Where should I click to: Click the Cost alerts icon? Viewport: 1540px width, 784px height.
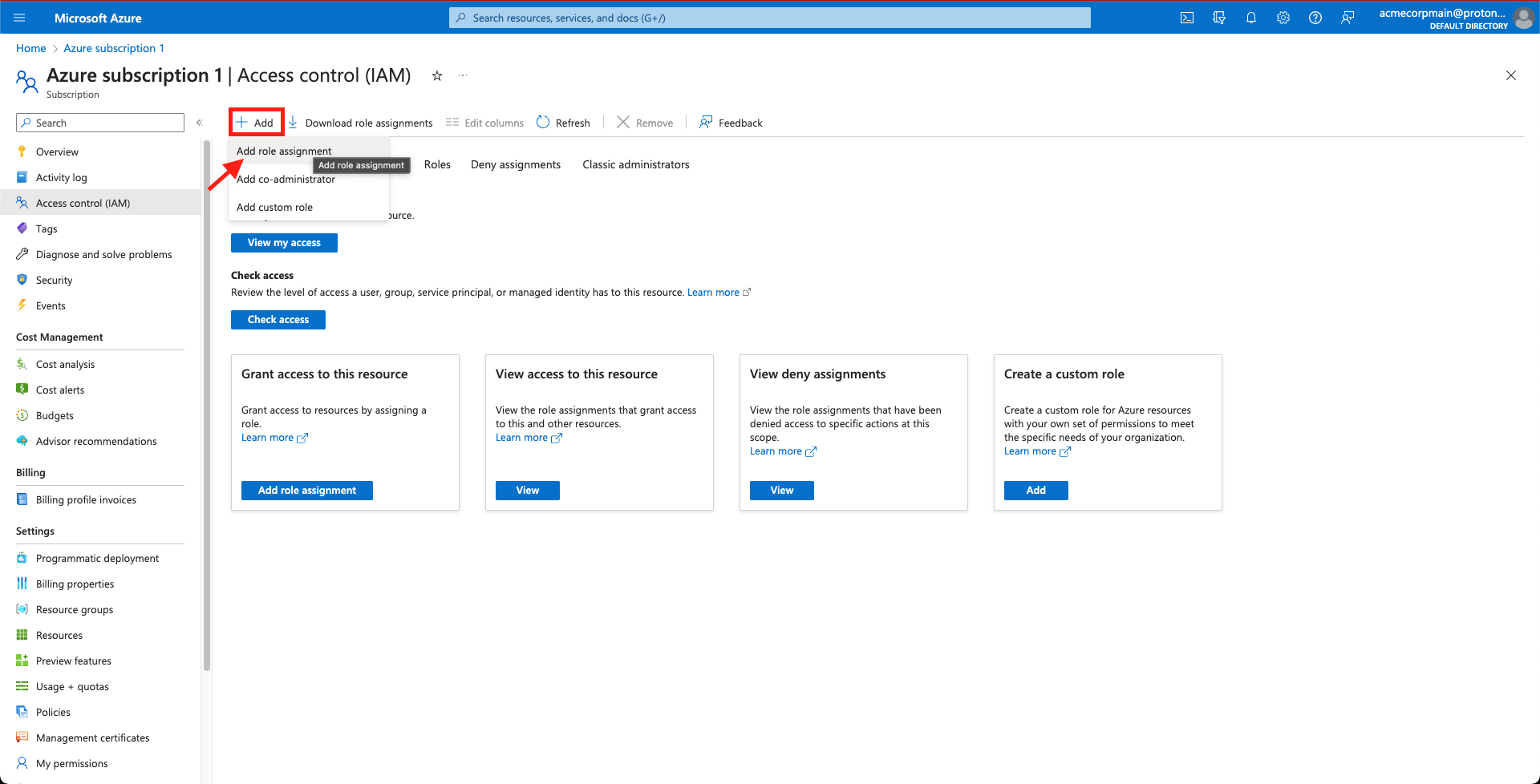[22, 390]
